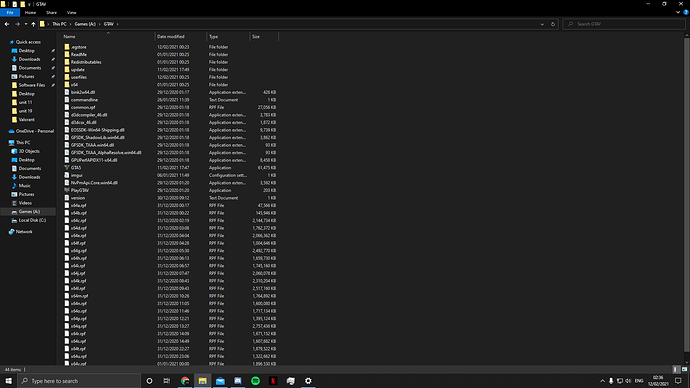This screenshot has width=690, height=388.
Task: Open the View ribbon tab
Action: pos(71,13)
